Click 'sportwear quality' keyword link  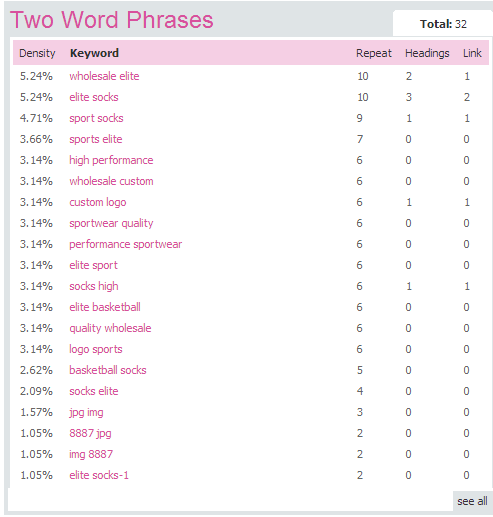click(111, 223)
